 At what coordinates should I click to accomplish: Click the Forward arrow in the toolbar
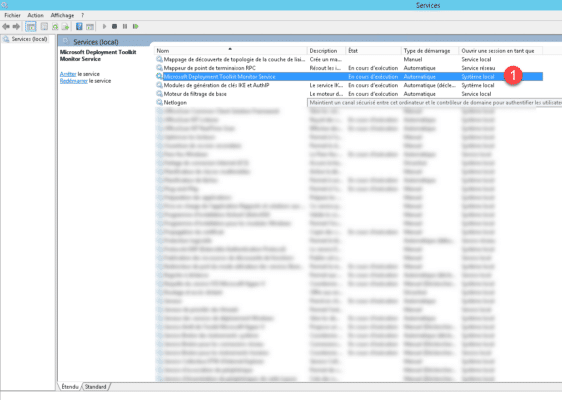[16, 27]
